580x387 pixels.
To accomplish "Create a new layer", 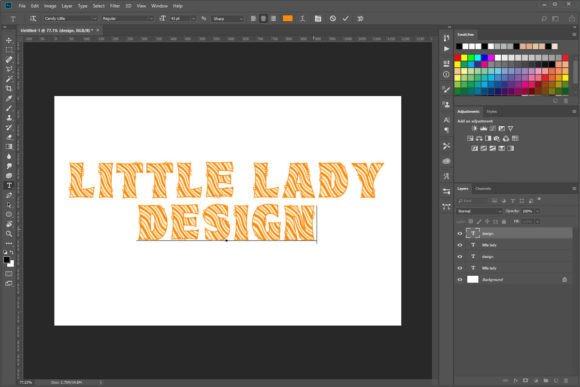I will pos(556,380).
